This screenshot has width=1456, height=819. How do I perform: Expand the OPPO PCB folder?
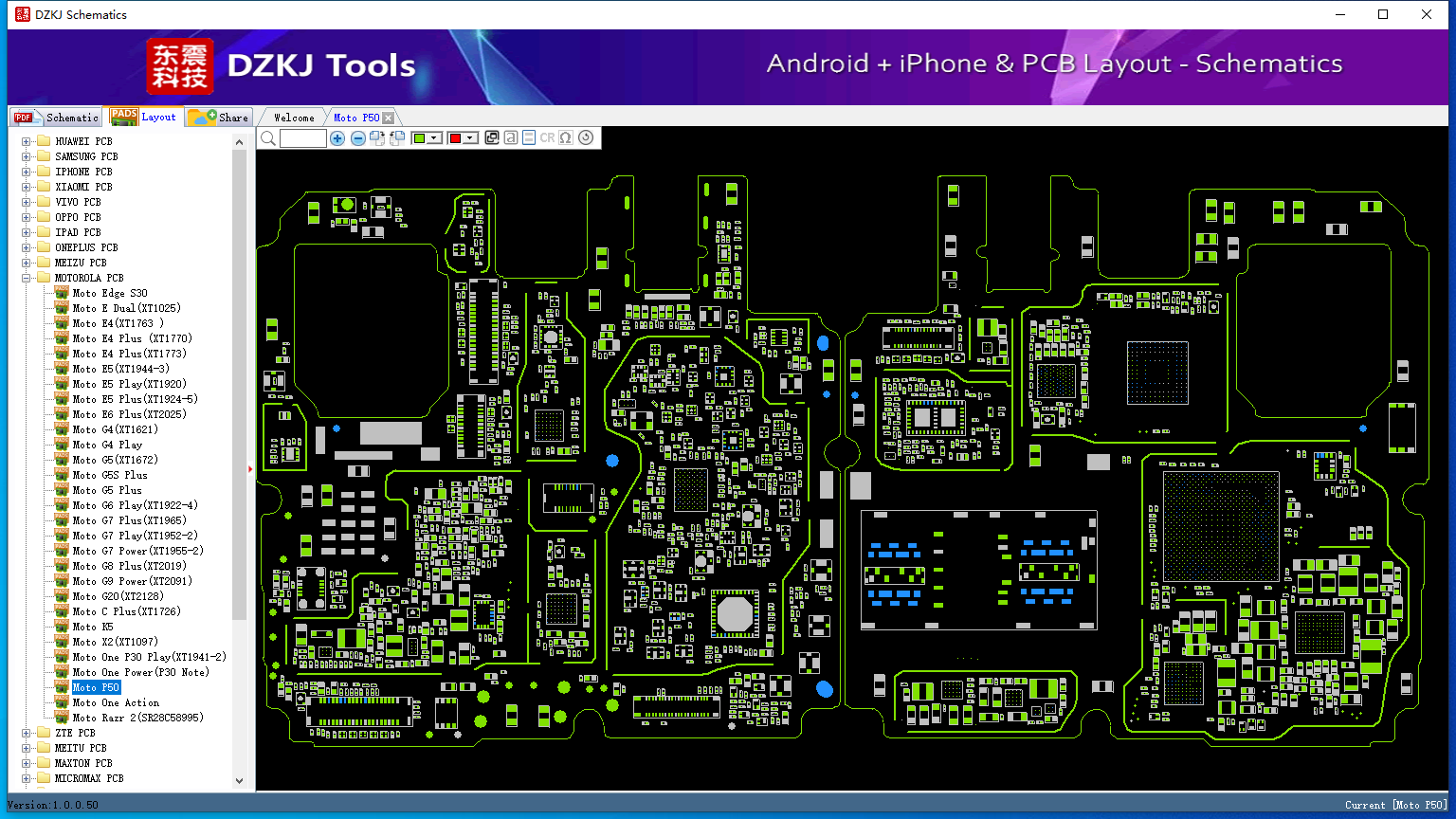26,217
